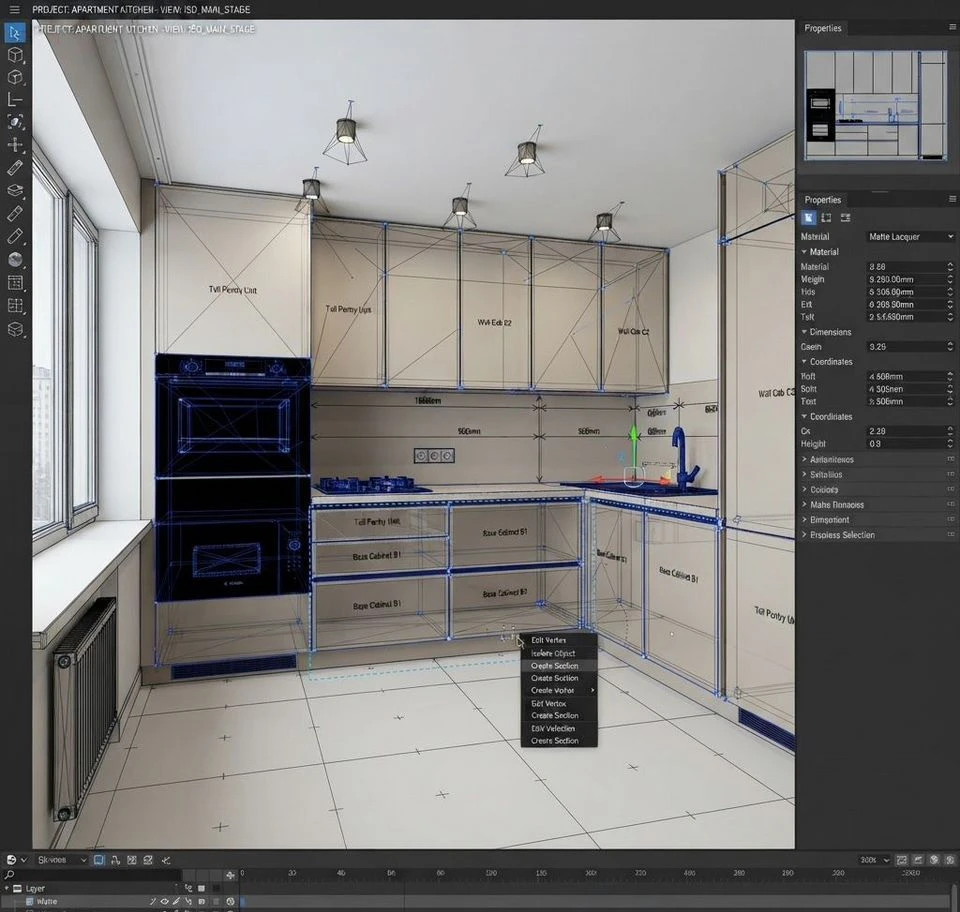Click the Height value field

click(910, 444)
